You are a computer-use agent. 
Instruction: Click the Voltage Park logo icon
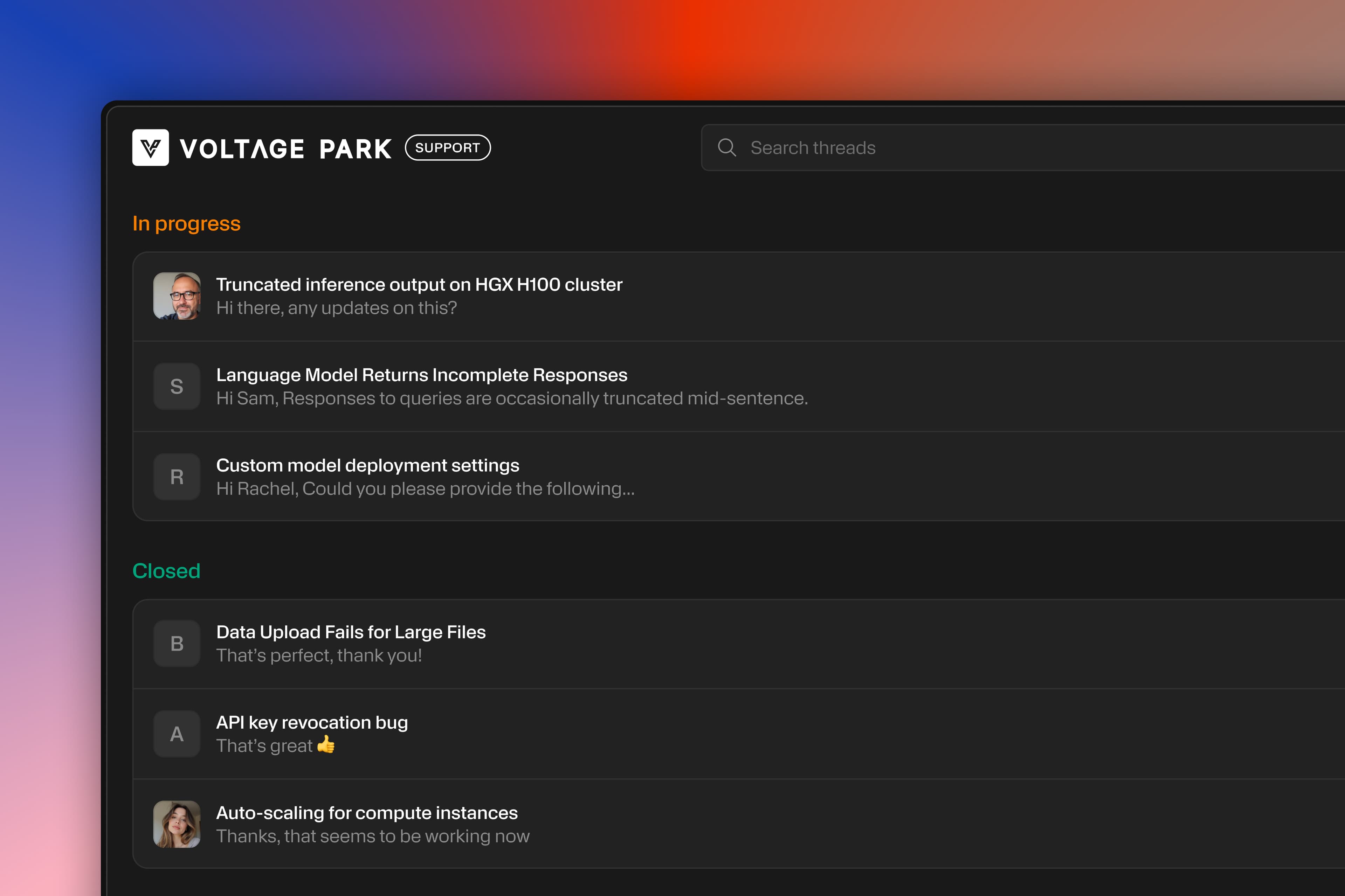click(x=151, y=147)
